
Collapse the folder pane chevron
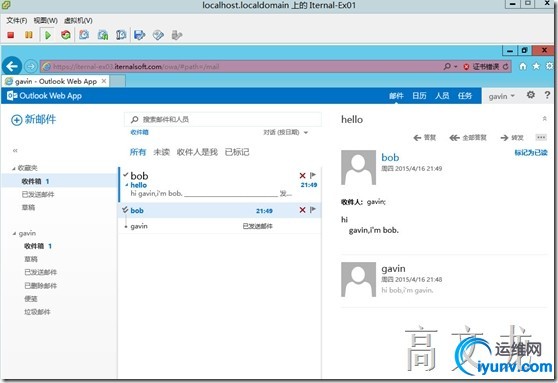pyautogui.click(x=15, y=151)
